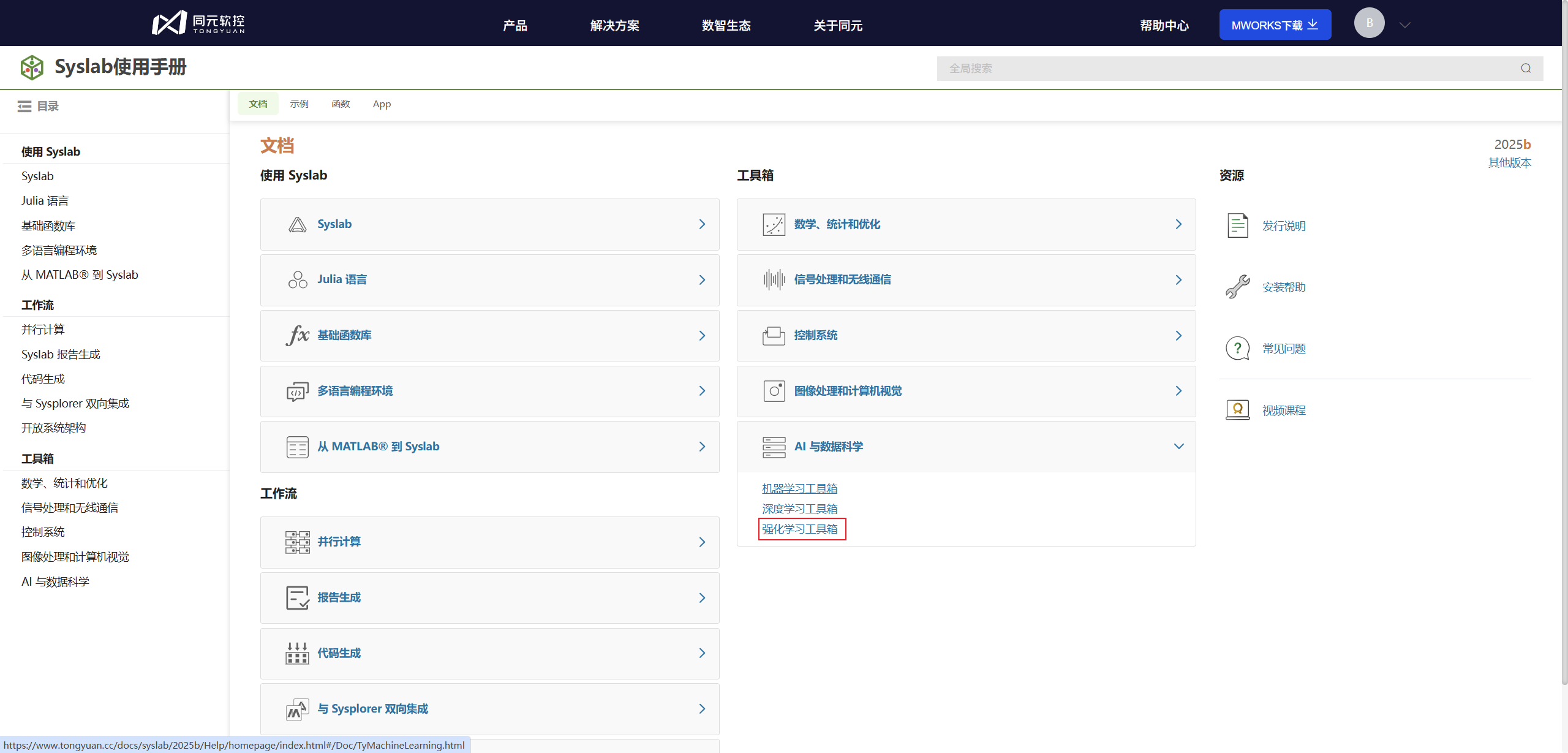The width and height of the screenshot is (1568, 753).
Task: Click the 安装帮助 wrench icon
Action: tap(1237, 287)
